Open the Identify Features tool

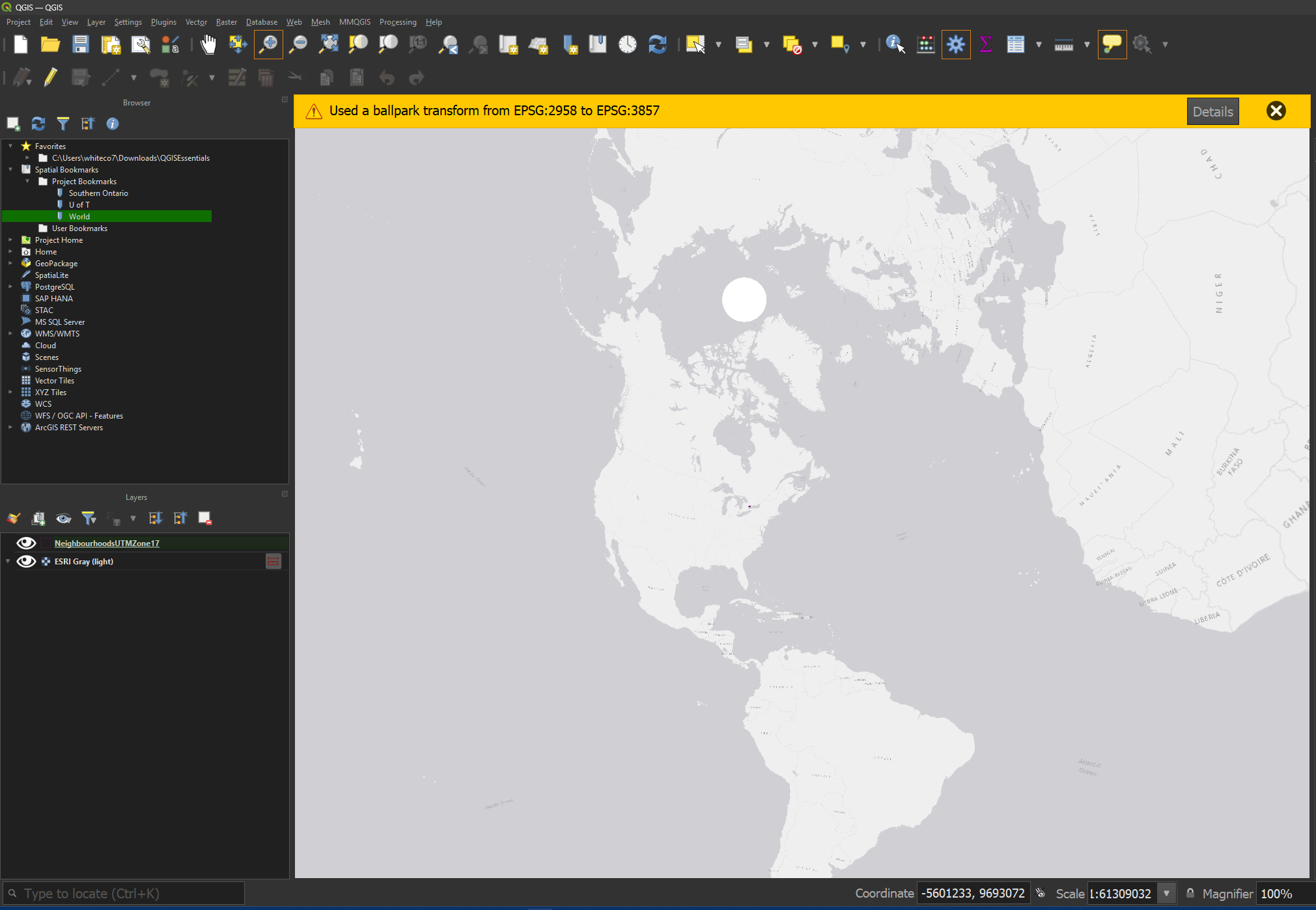click(x=895, y=44)
